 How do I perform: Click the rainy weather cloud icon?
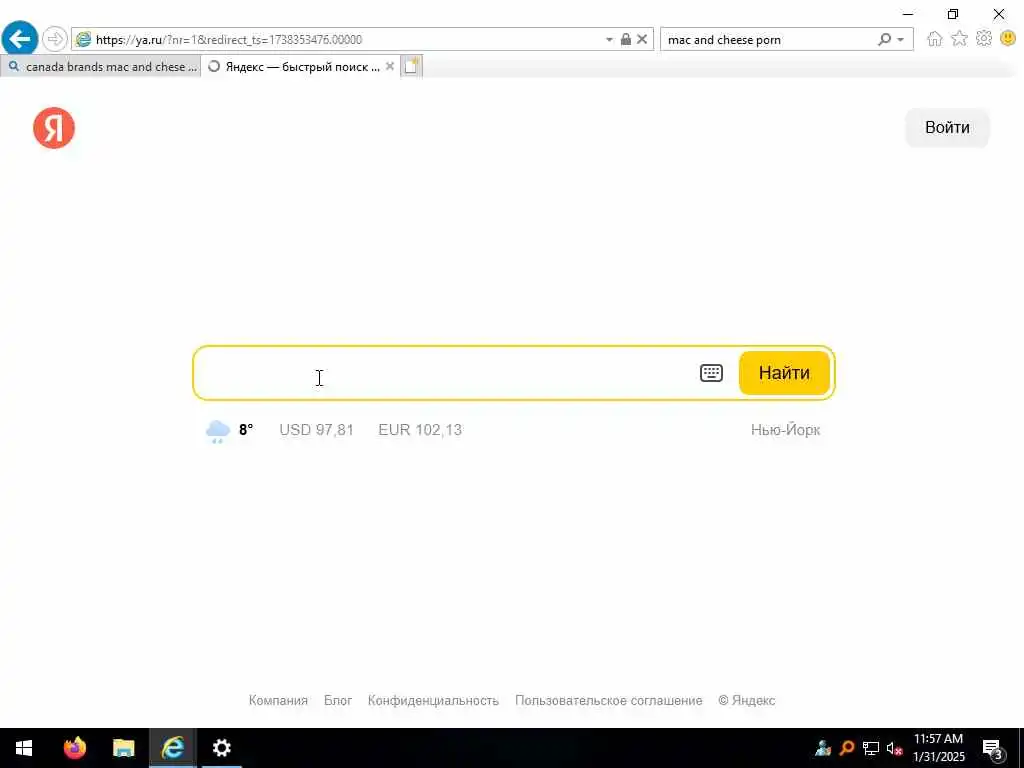coord(218,431)
